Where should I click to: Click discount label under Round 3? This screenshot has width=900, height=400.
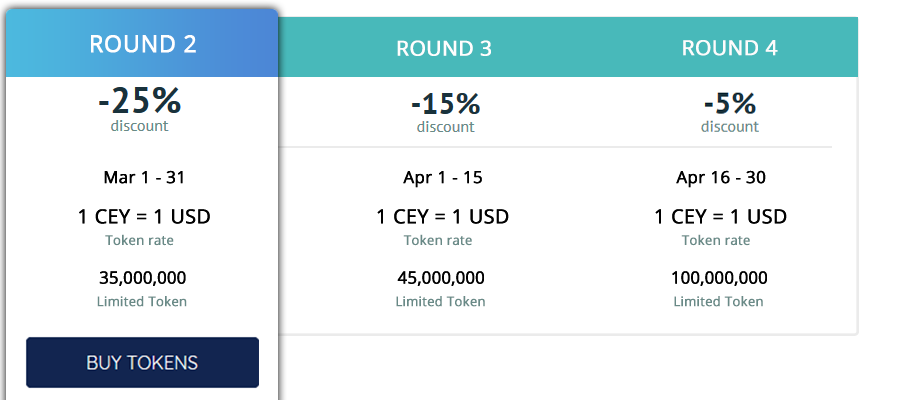tap(445, 127)
